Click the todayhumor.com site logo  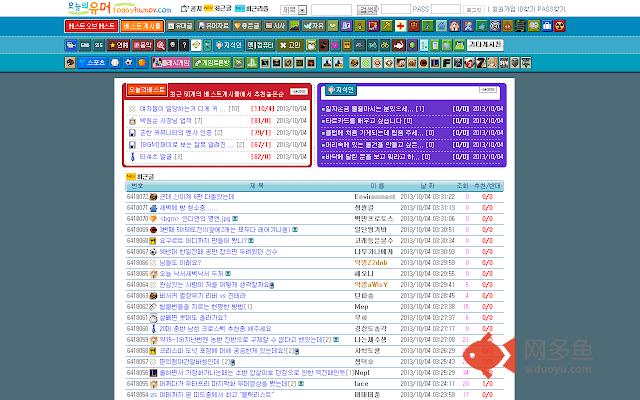[120, 7]
